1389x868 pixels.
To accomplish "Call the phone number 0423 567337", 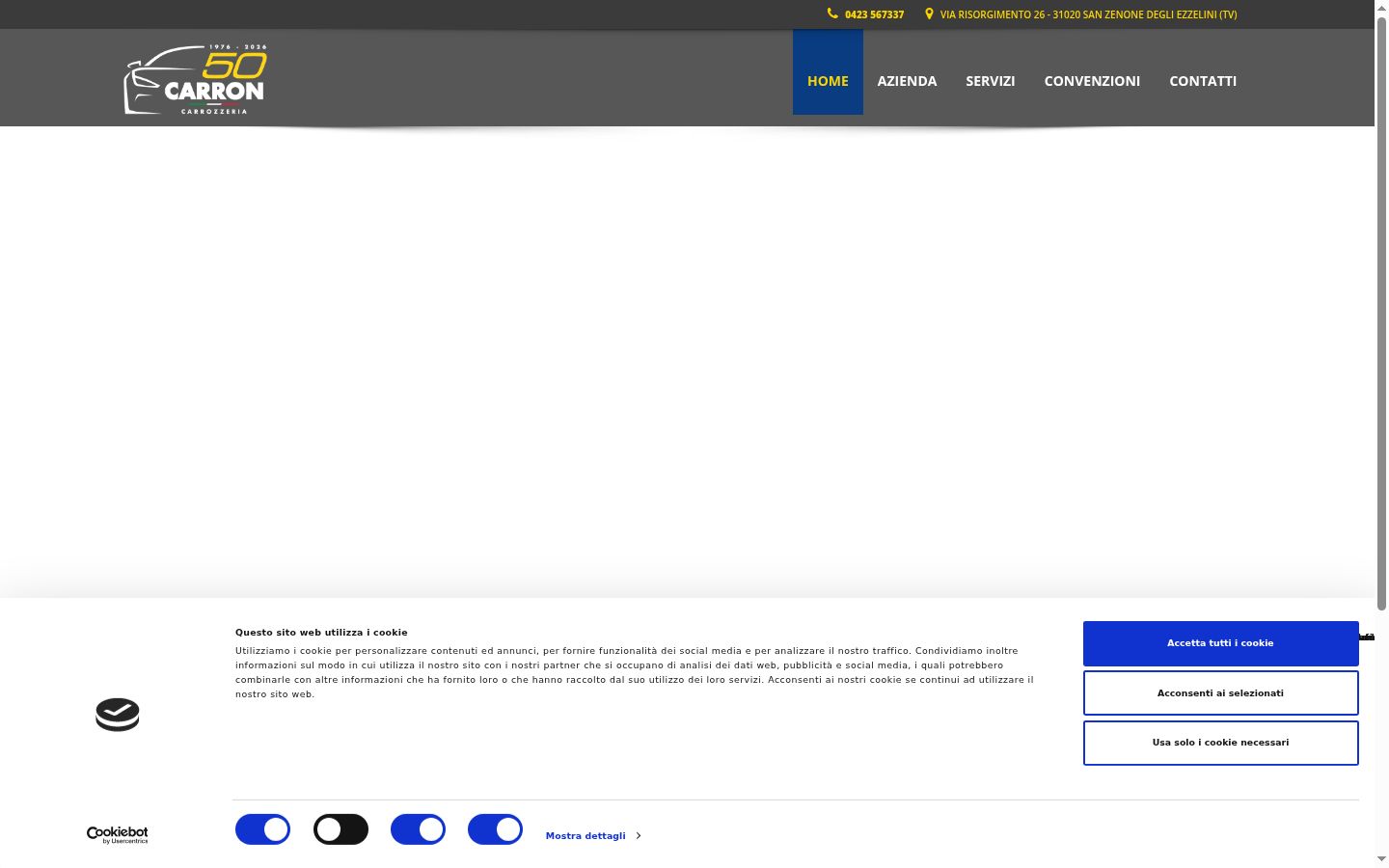I will click(x=874, y=14).
